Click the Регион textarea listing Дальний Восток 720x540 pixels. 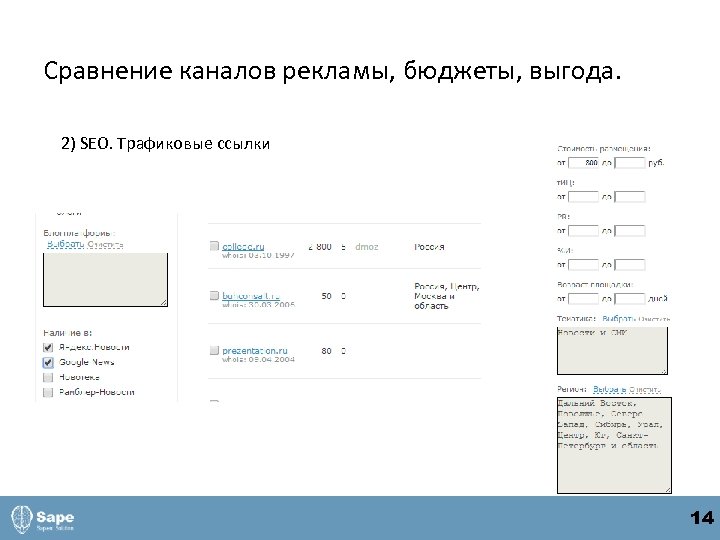coord(614,445)
